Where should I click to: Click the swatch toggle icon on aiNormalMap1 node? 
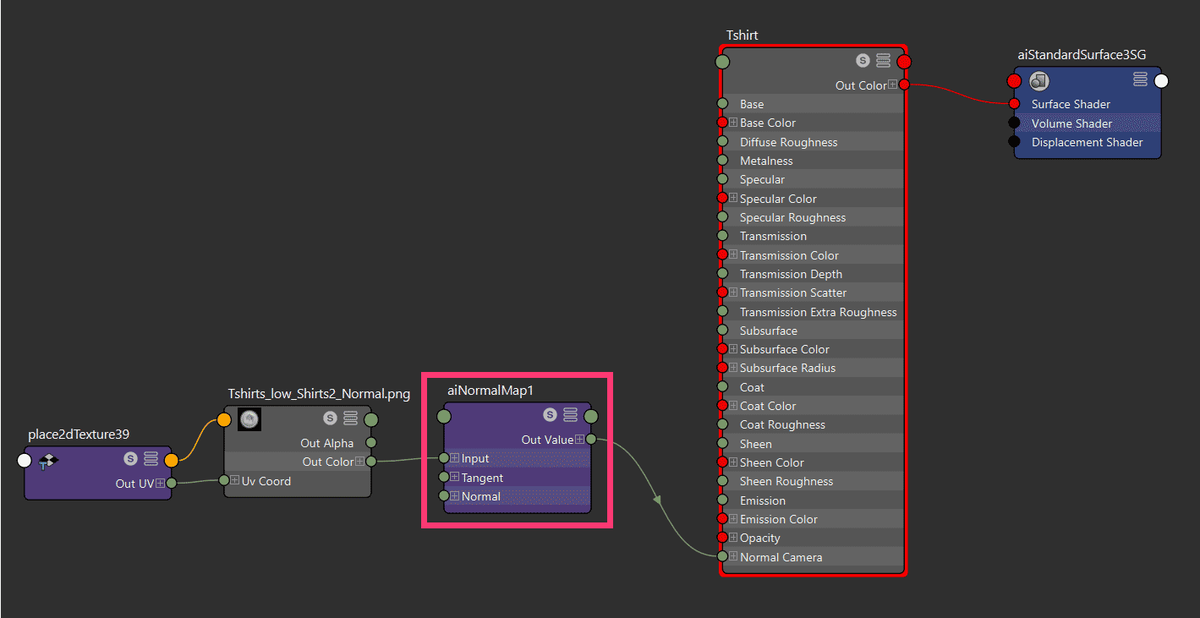550,415
